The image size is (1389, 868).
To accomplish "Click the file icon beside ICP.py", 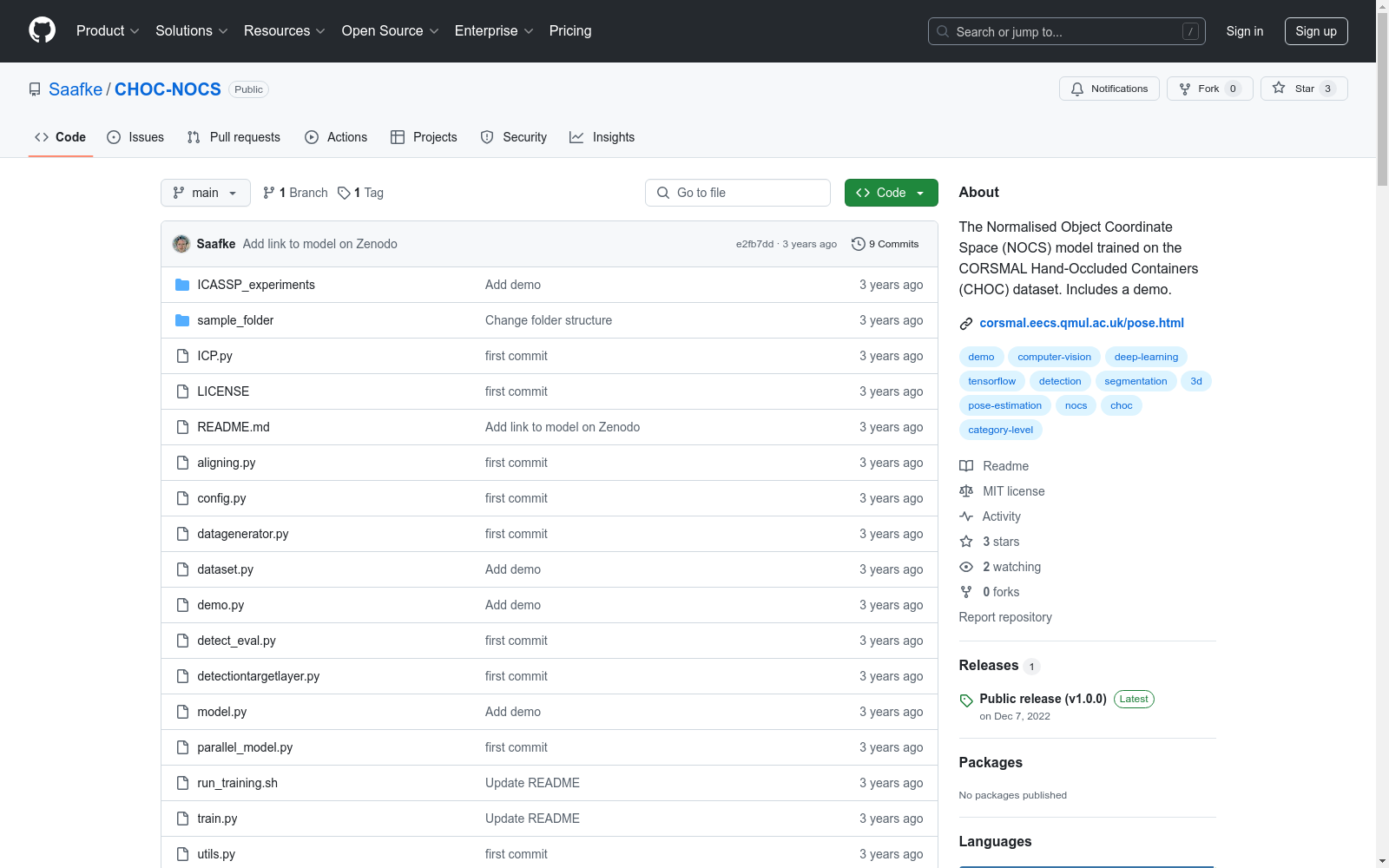I will pos(182,356).
